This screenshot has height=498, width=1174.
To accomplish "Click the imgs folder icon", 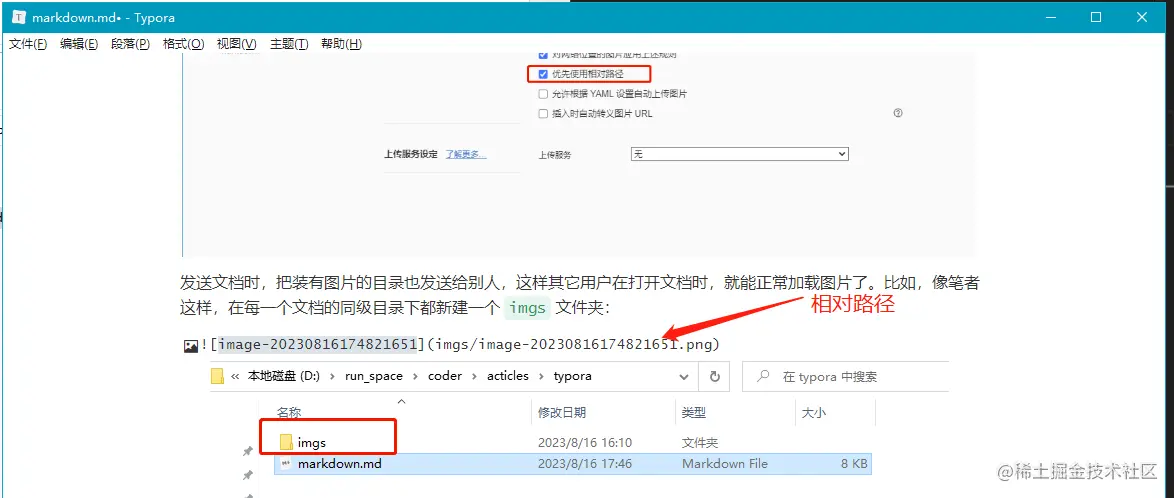I will (x=285, y=443).
